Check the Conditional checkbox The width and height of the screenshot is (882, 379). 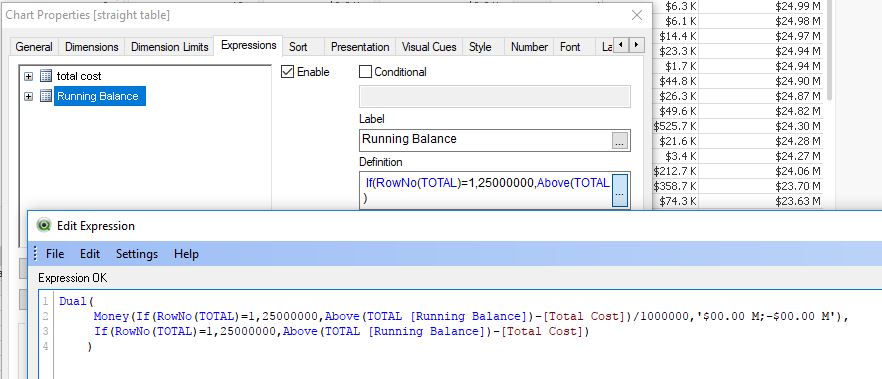point(365,72)
